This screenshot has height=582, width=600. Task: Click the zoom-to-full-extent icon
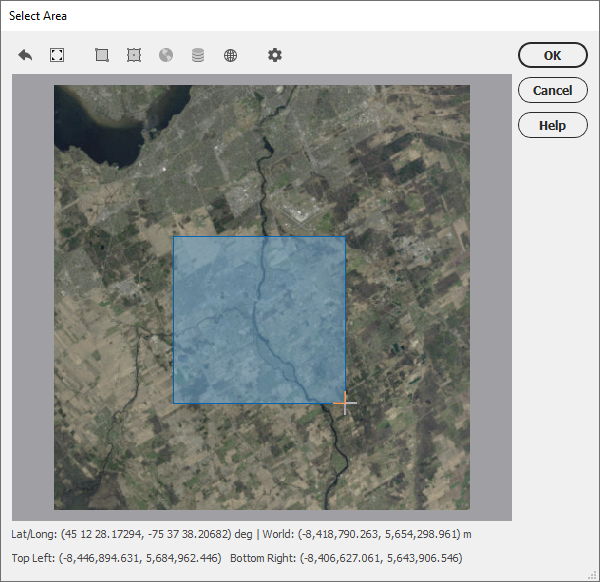click(57, 55)
